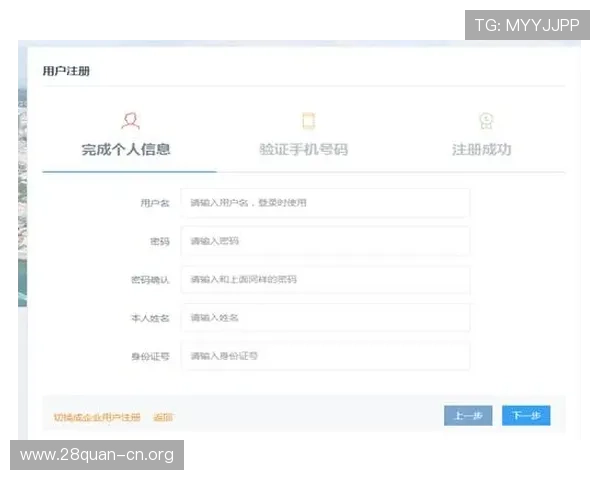Screen dimensions: 600x480
Task: Focus the 密码 input field
Action: coord(325,241)
